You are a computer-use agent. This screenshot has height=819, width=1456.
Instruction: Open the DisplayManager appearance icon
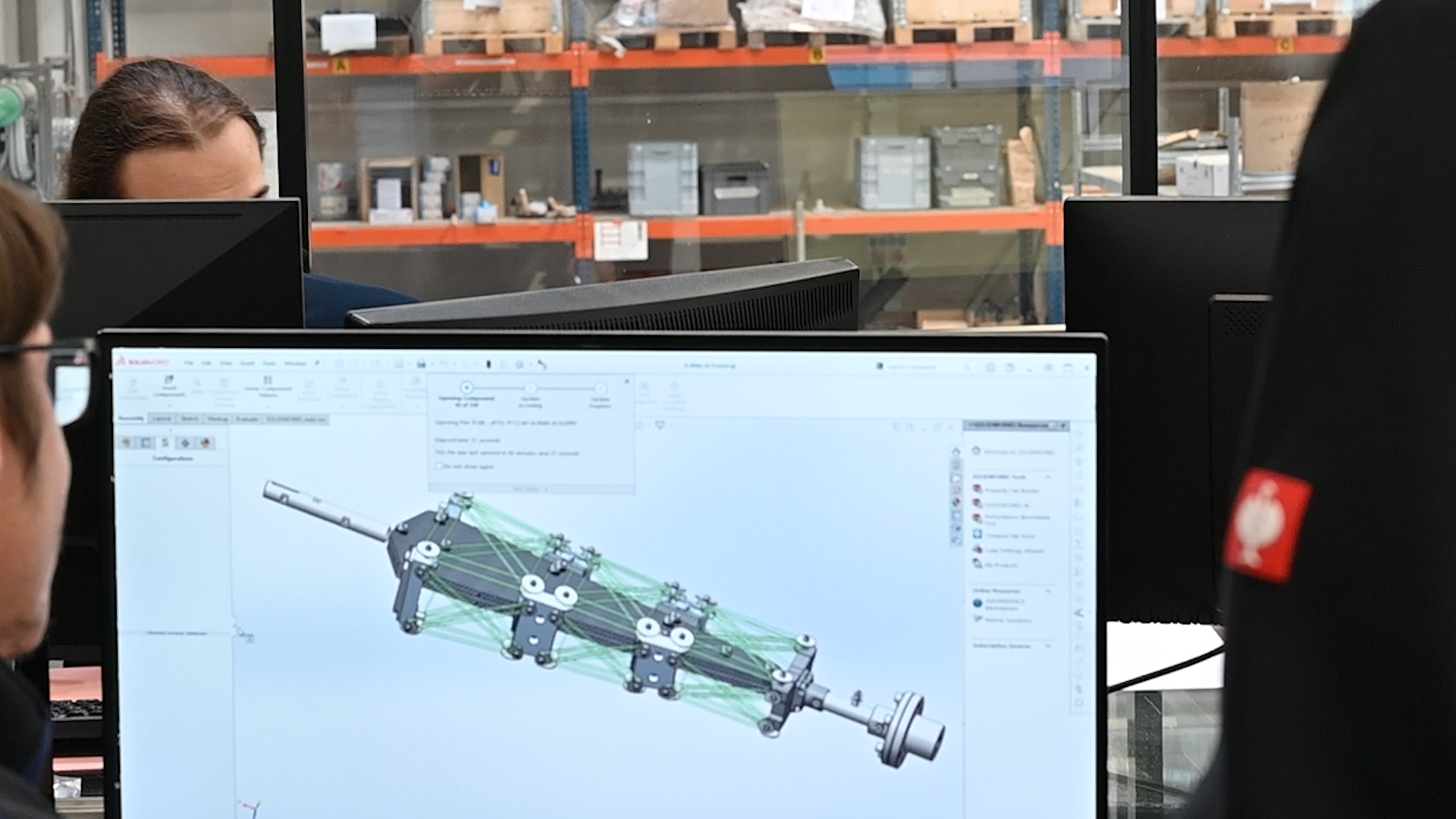pyautogui.click(x=206, y=443)
